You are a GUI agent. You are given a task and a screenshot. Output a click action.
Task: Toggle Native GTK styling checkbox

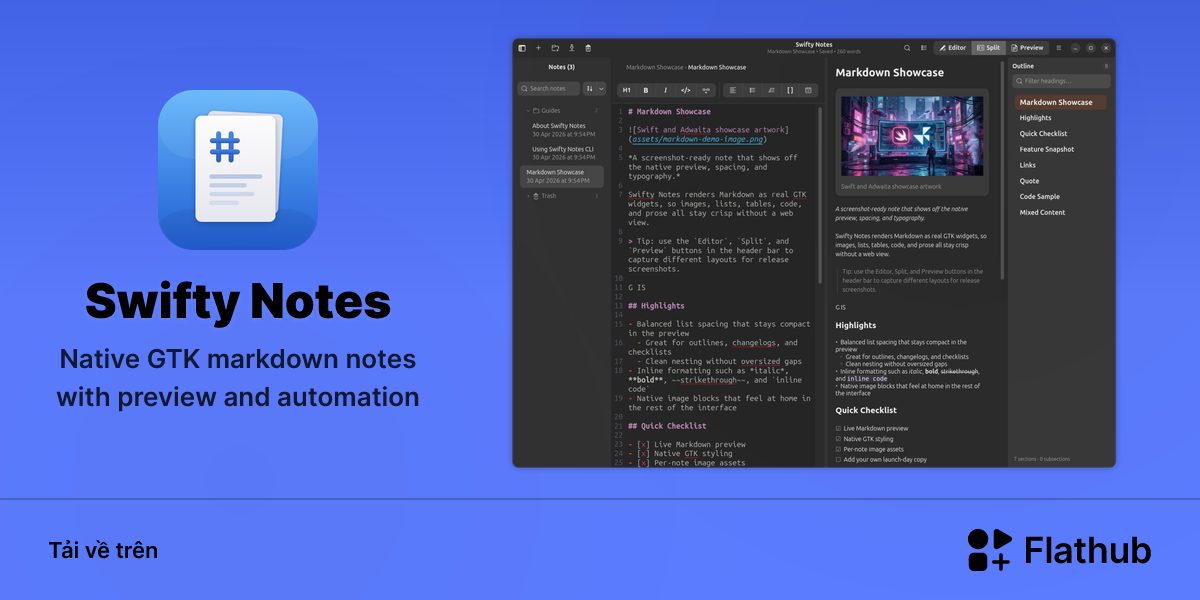tap(838, 439)
